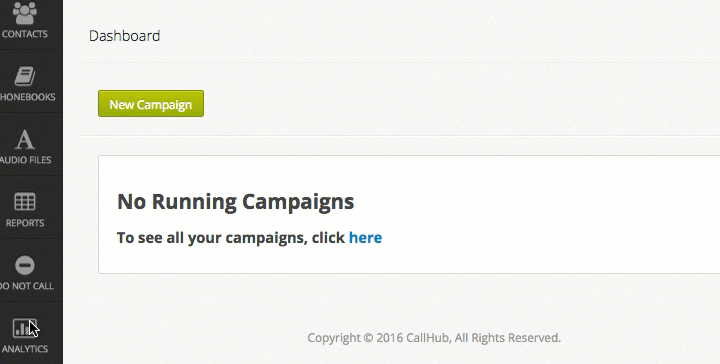
Task: Select the No Running Campaigns heading
Action: coord(236,202)
